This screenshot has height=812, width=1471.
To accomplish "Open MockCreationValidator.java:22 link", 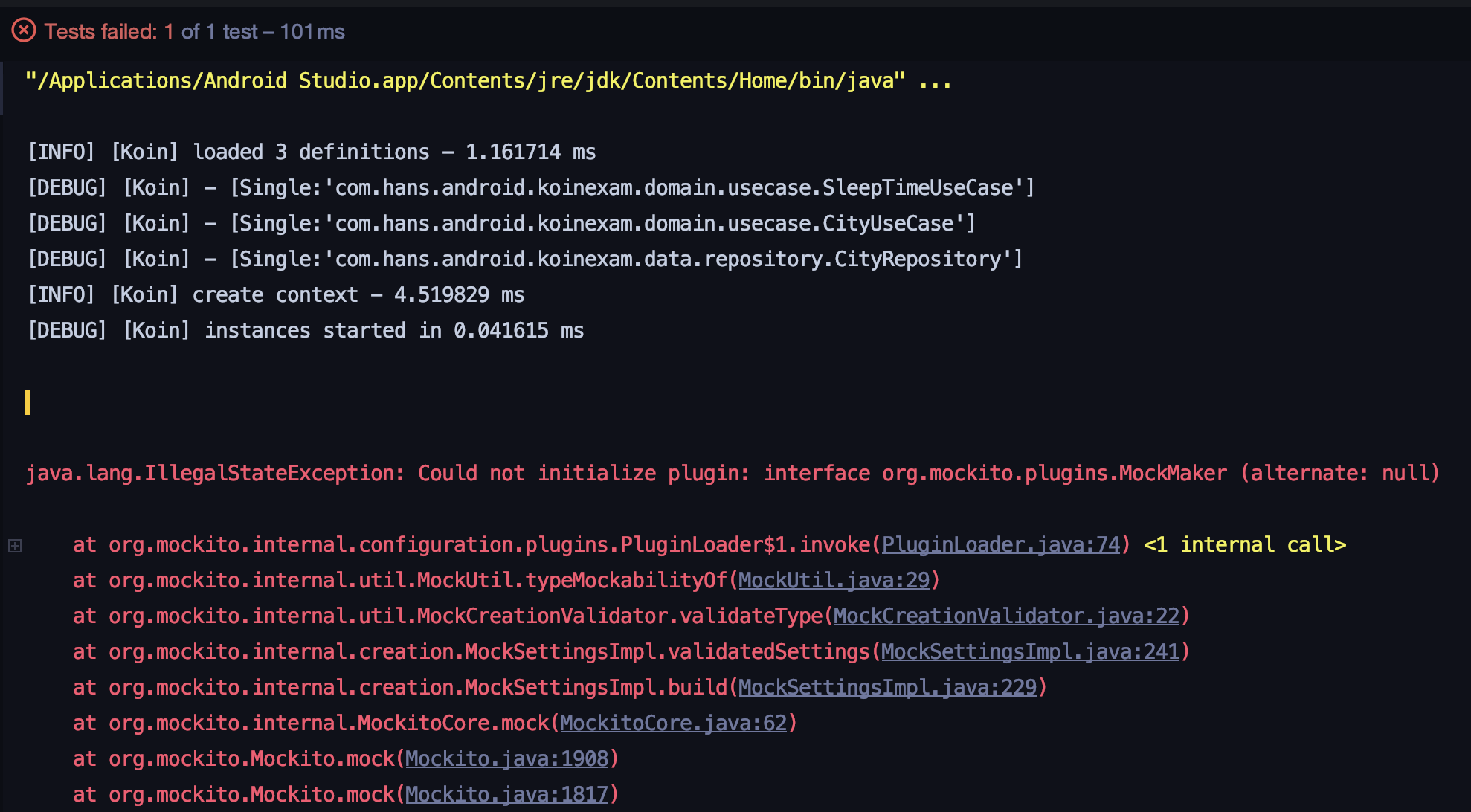I will point(1006,616).
